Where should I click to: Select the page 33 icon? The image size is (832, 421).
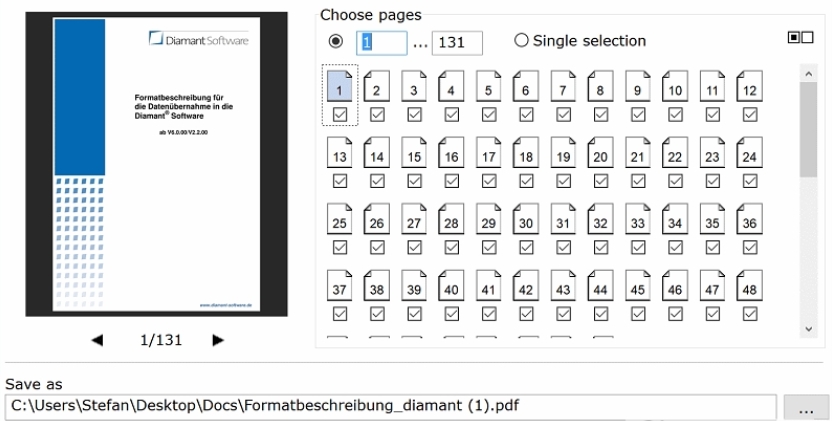(x=638, y=219)
